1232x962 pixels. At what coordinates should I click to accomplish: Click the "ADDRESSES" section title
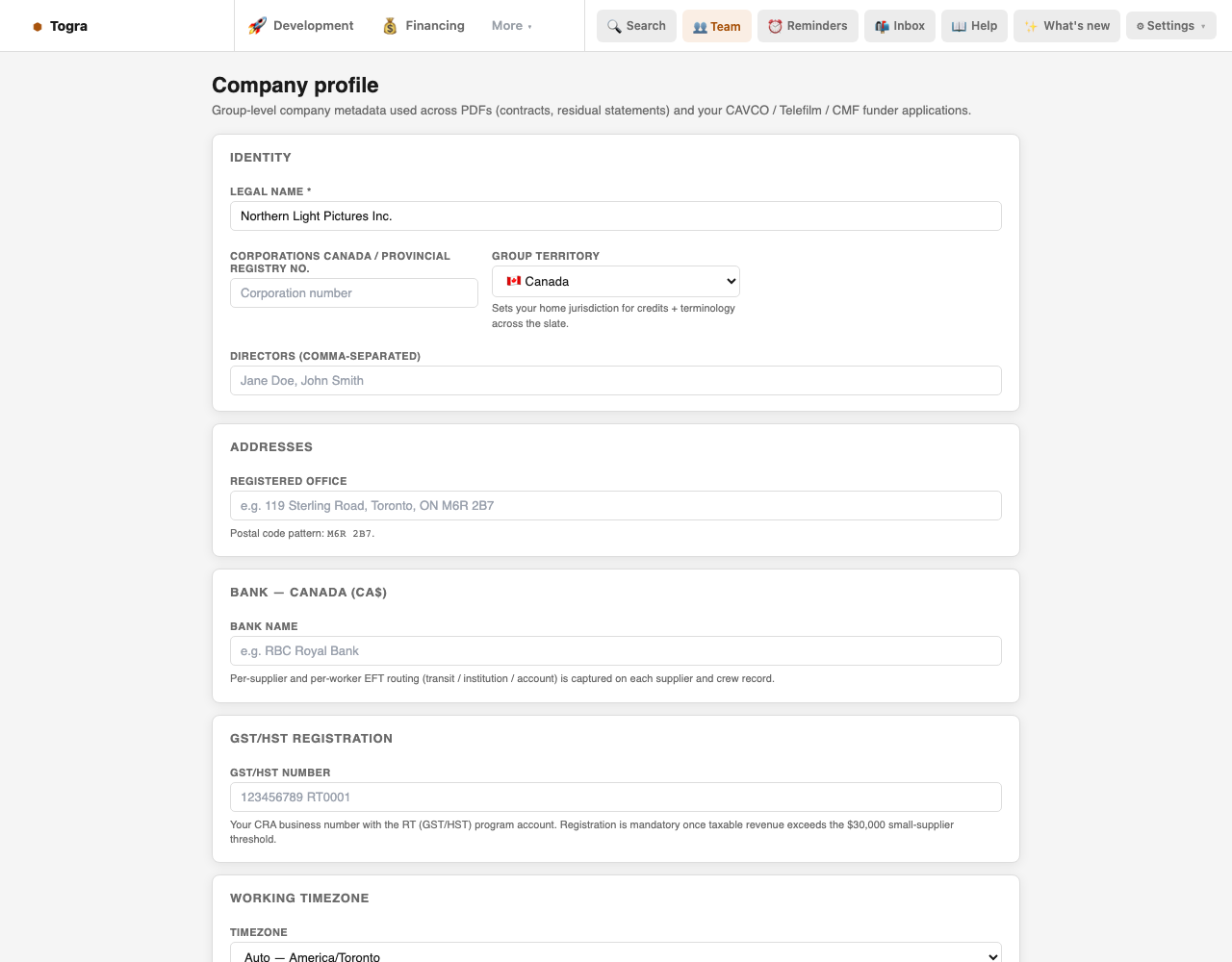[x=271, y=447]
